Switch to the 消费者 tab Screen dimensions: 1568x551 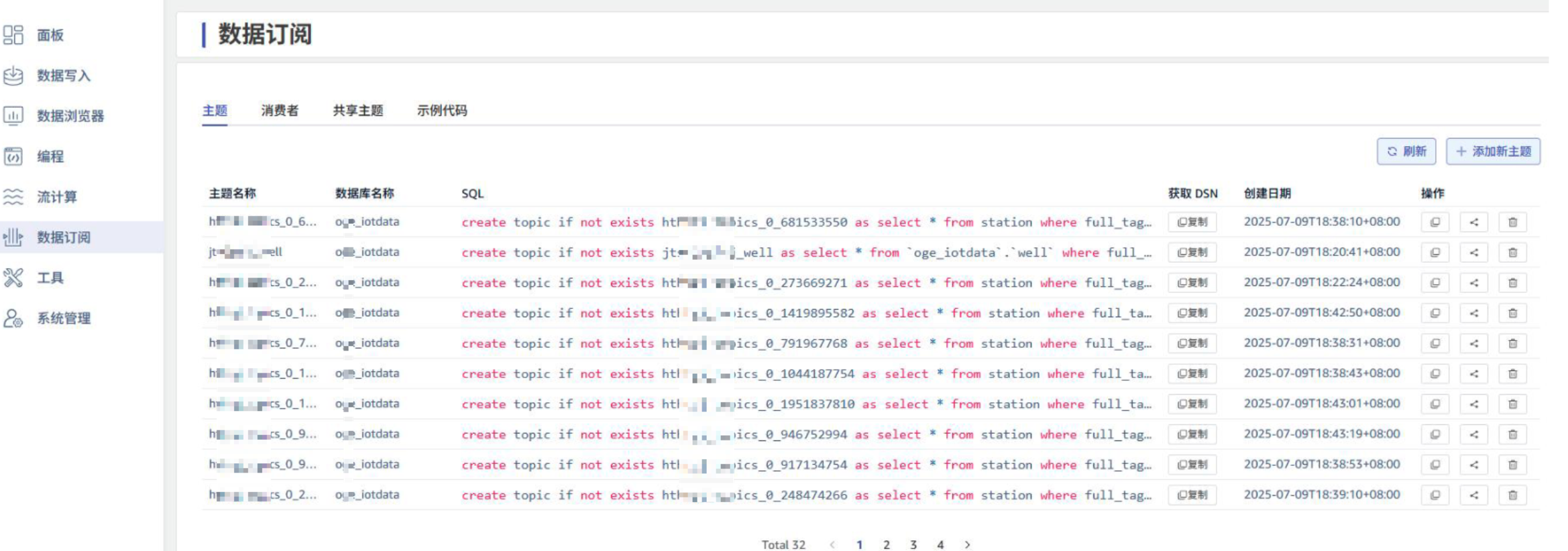click(280, 111)
